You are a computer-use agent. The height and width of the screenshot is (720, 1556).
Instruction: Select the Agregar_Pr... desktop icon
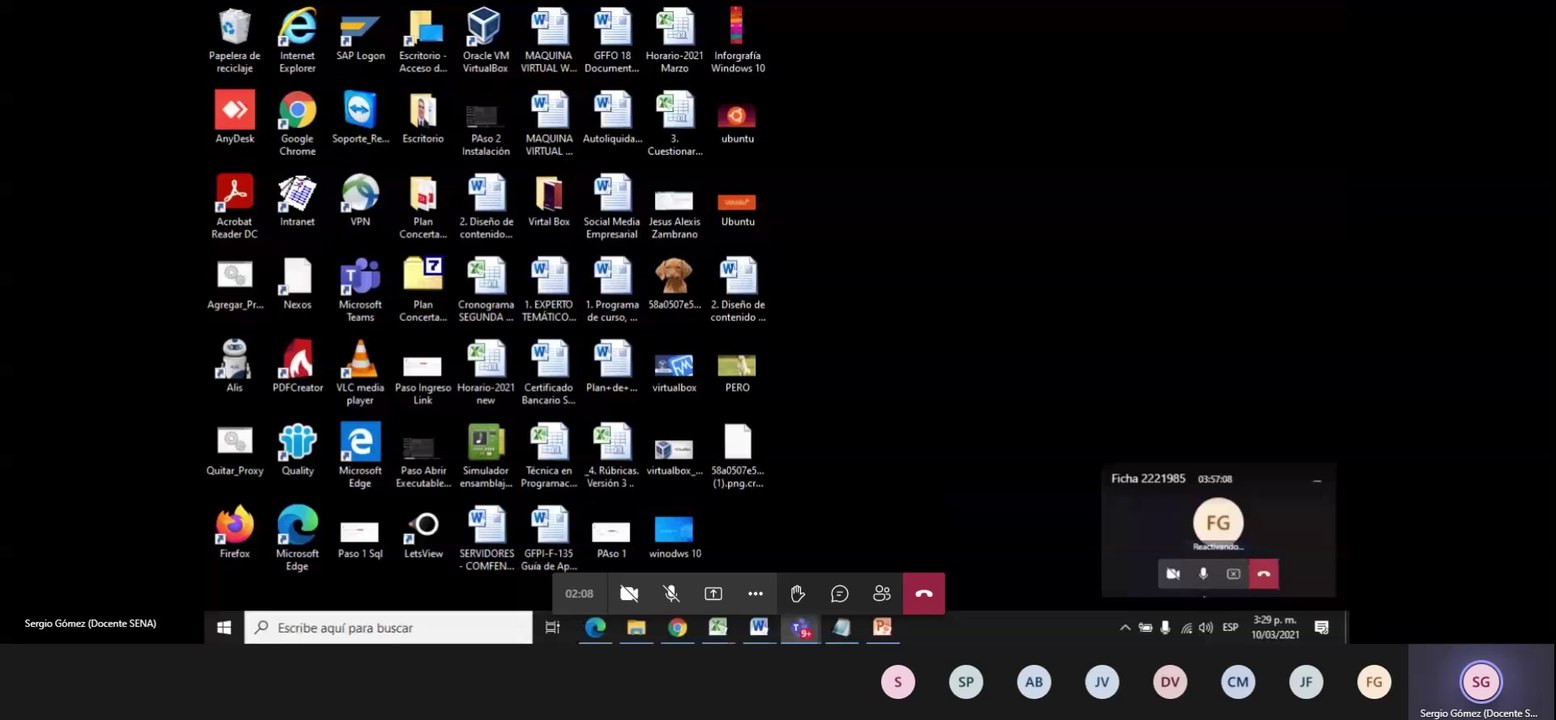tap(234, 284)
